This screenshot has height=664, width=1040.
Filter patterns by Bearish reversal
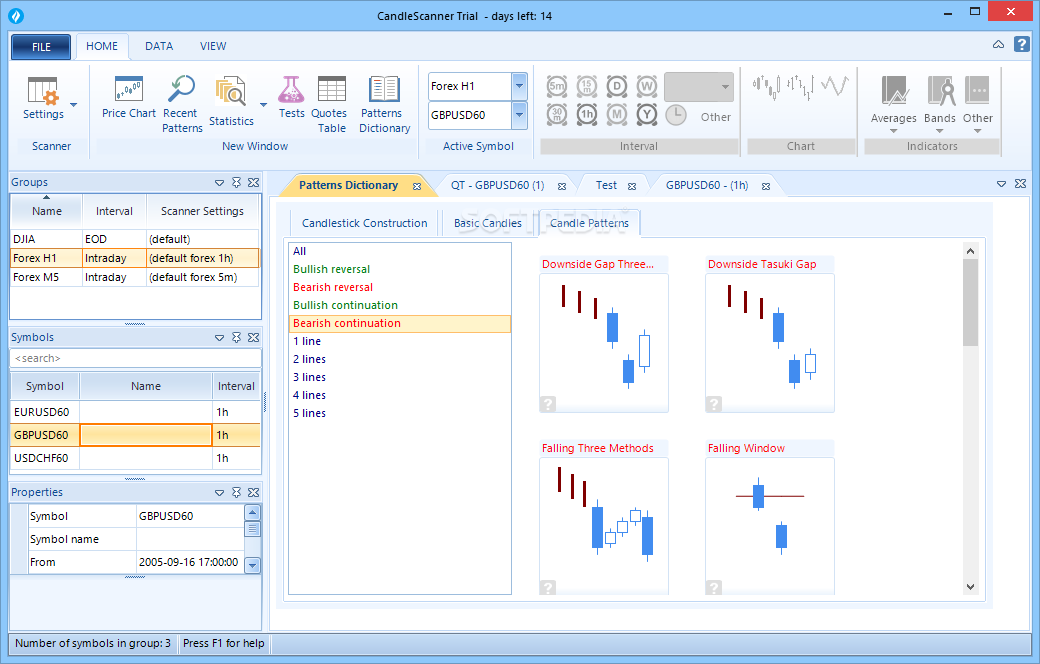click(333, 287)
